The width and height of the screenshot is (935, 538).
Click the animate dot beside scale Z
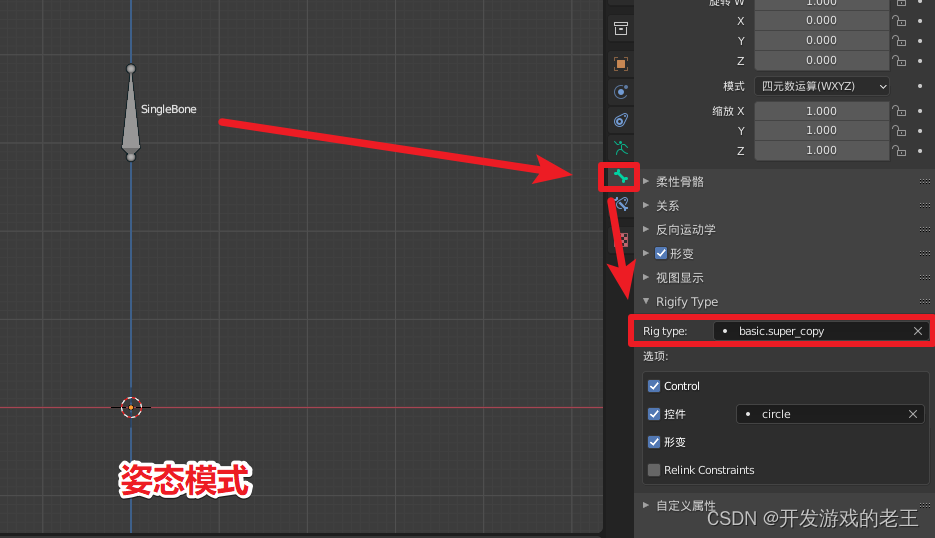pyautogui.click(x=920, y=150)
